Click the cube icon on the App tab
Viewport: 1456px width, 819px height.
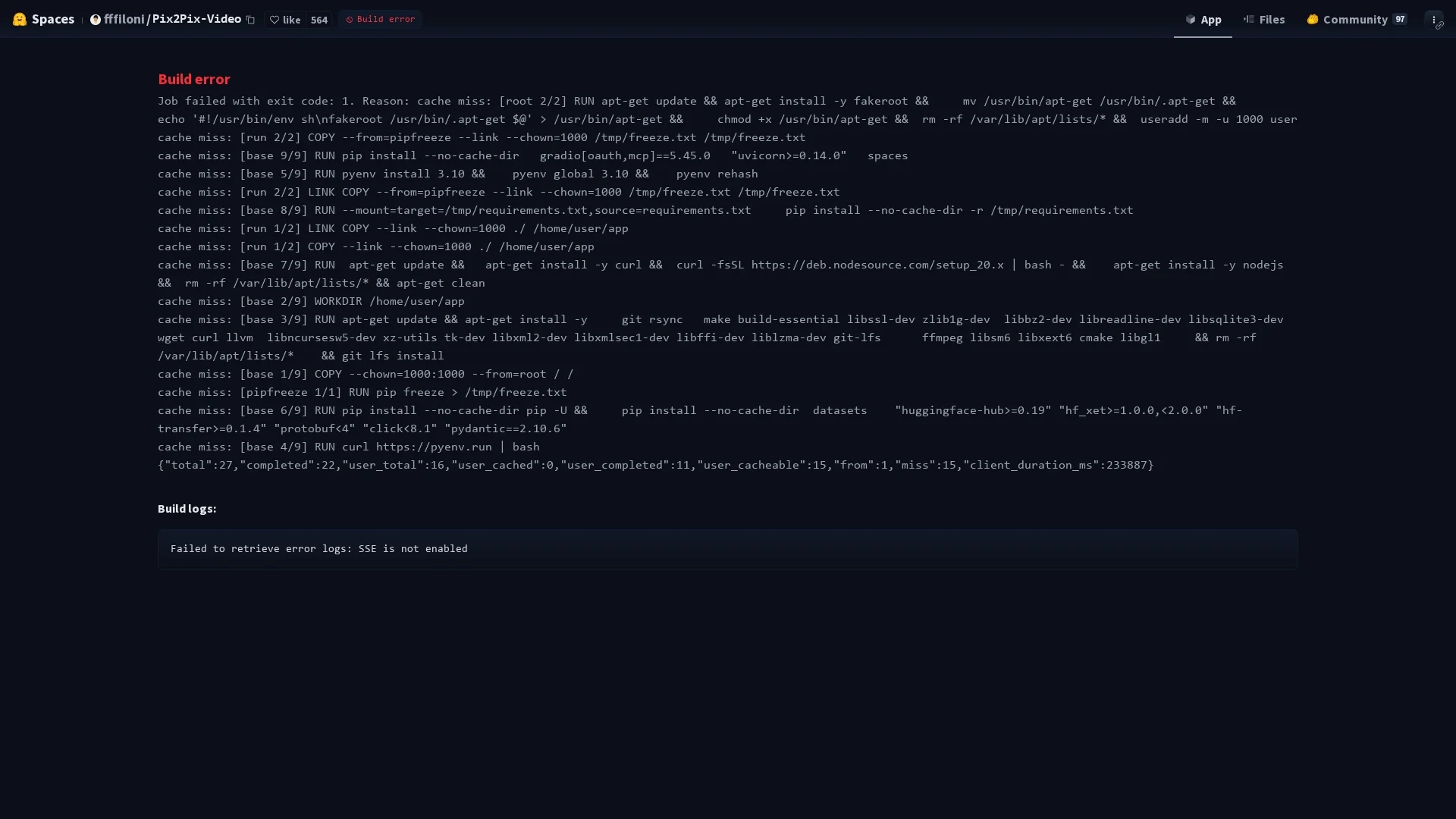pyautogui.click(x=1191, y=20)
